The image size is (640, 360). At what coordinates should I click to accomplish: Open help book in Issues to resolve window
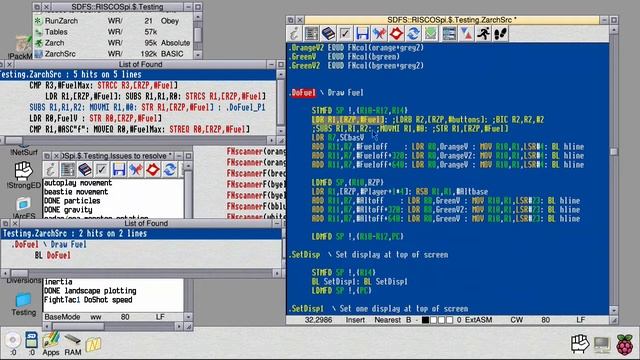[x=84, y=169]
